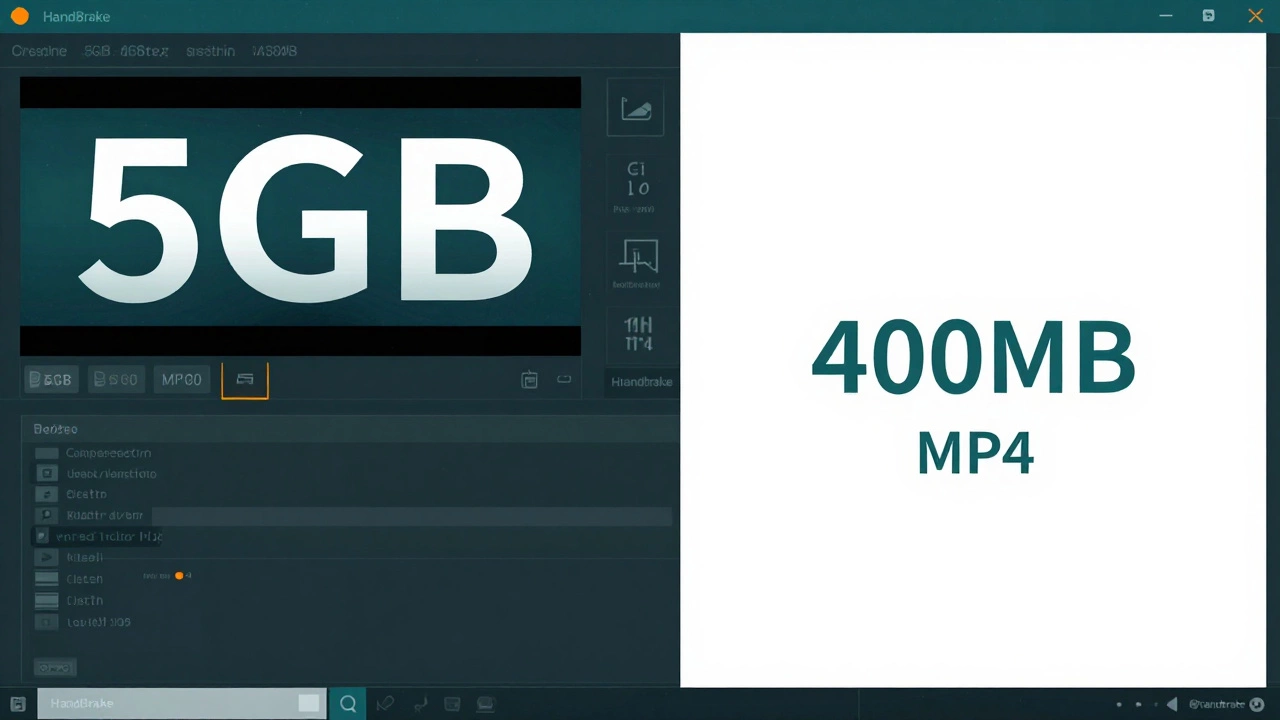
Task: Open File Explorer from the taskbar
Action: coord(17,703)
